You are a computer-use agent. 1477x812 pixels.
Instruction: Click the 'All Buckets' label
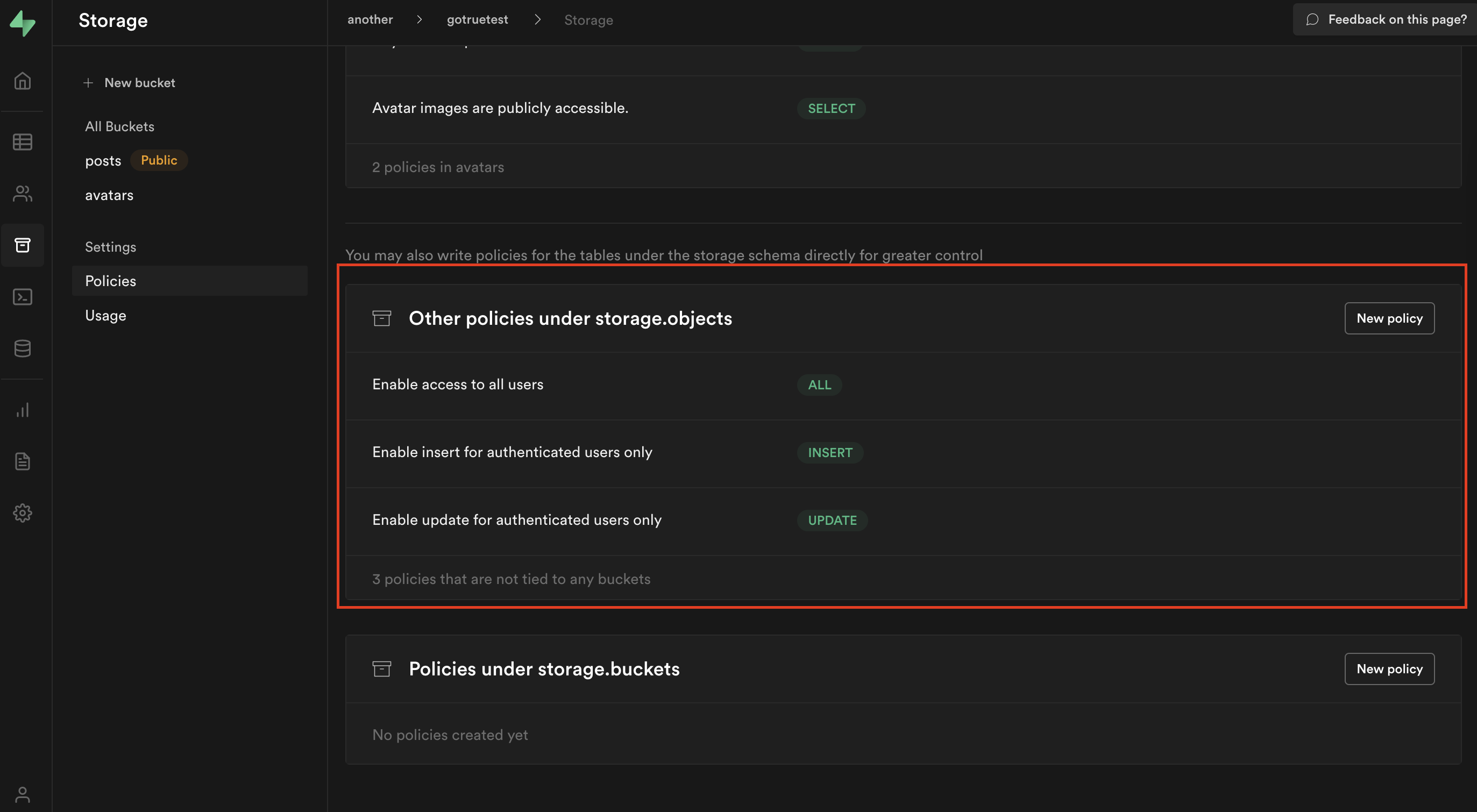click(x=119, y=126)
